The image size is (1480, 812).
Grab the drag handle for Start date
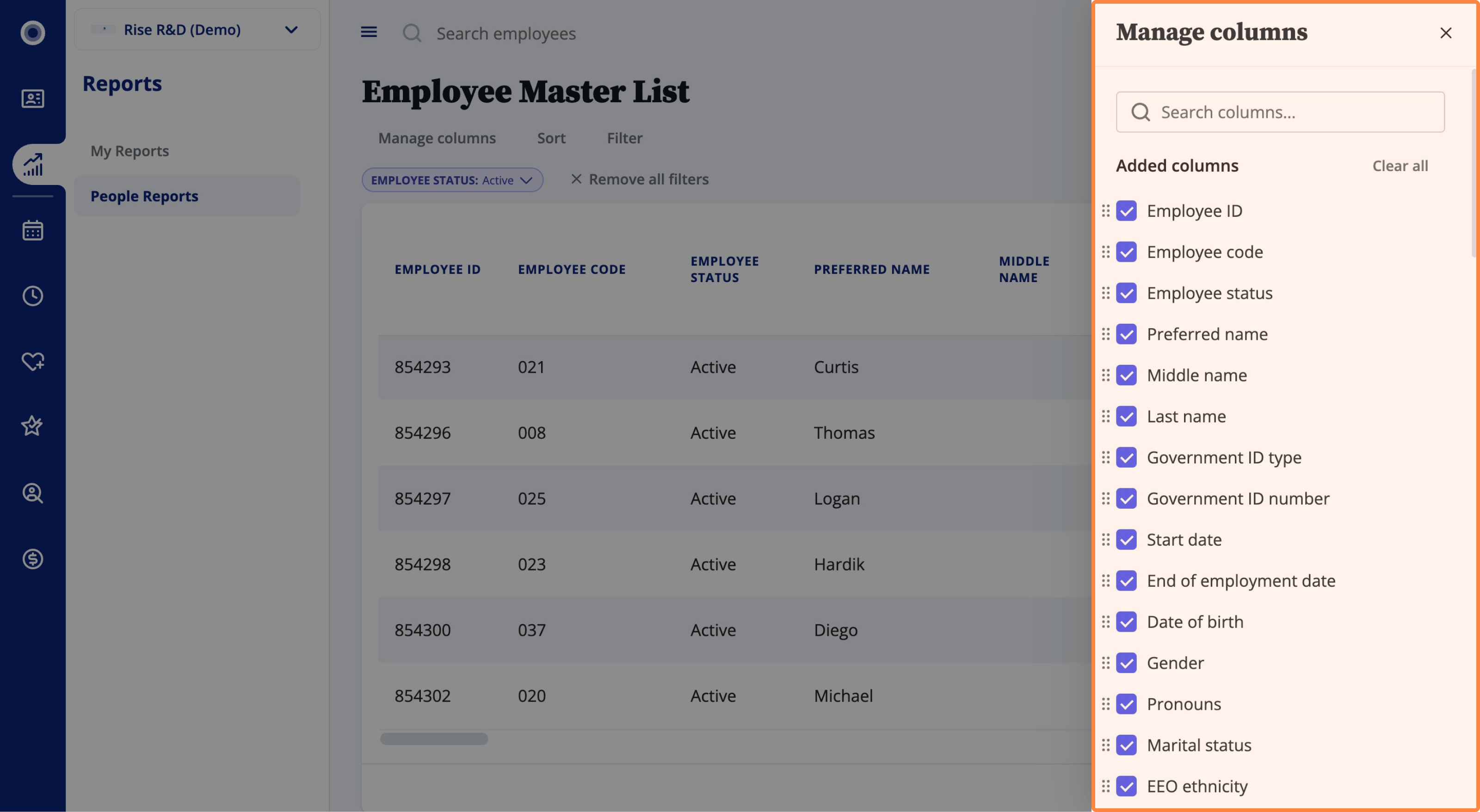pyautogui.click(x=1105, y=539)
